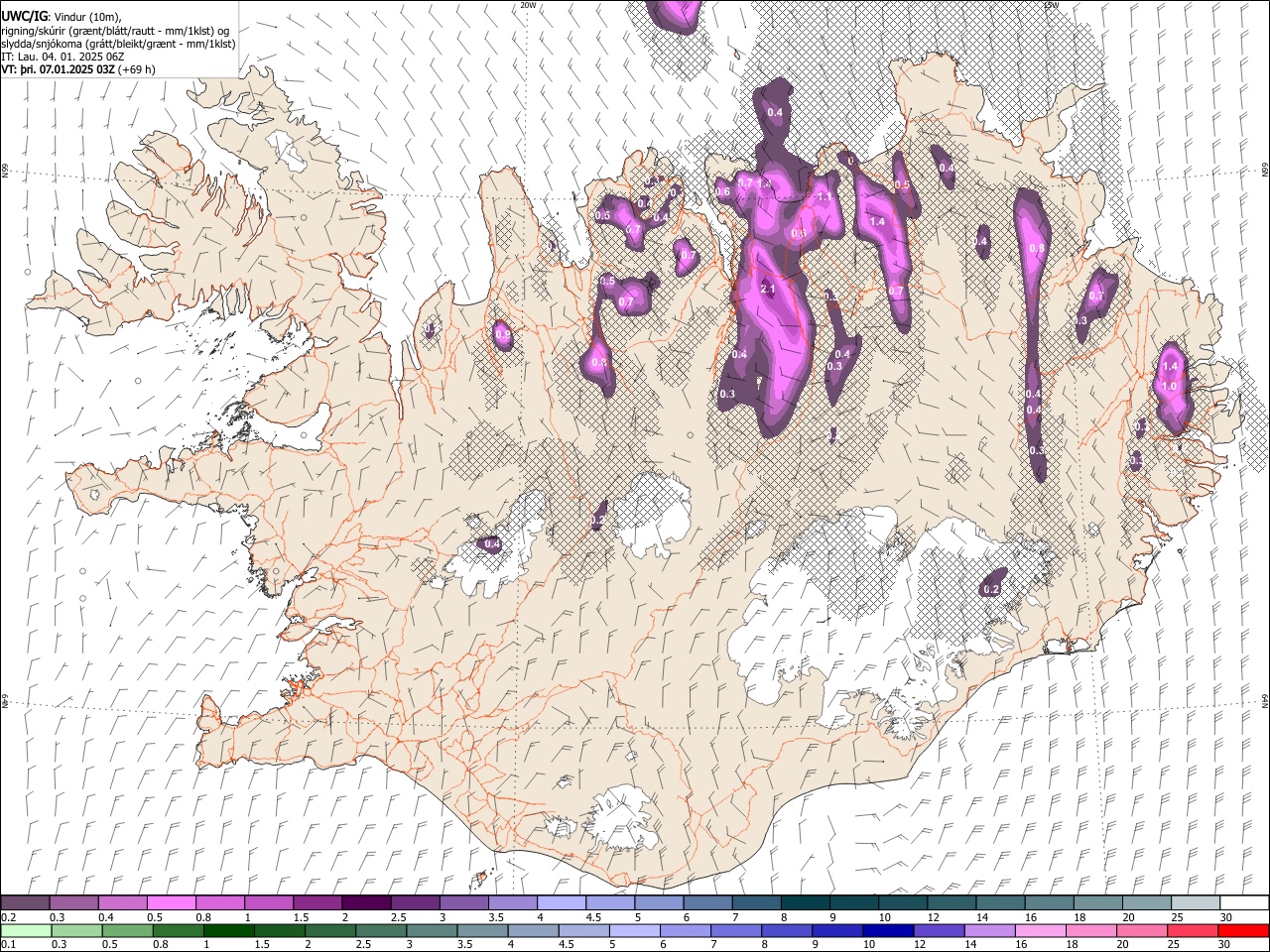Image resolution: width=1270 pixels, height=952 pixels.
Task: Click the 0.2–0.3 dark mauve swatch, upper legend row
Action: pos(26,903)
